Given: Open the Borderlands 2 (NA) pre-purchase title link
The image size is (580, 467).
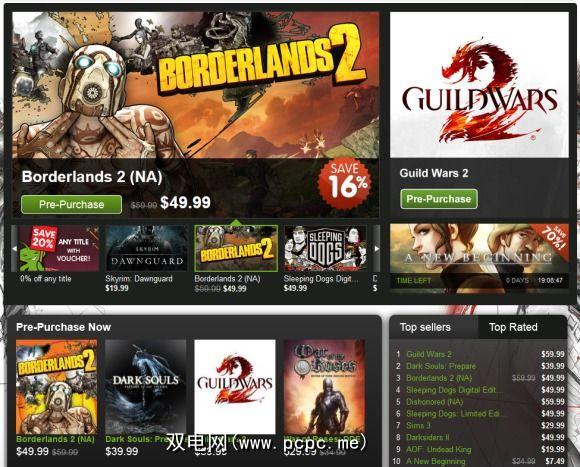Looking at the screenshot, I should point(55,439).
